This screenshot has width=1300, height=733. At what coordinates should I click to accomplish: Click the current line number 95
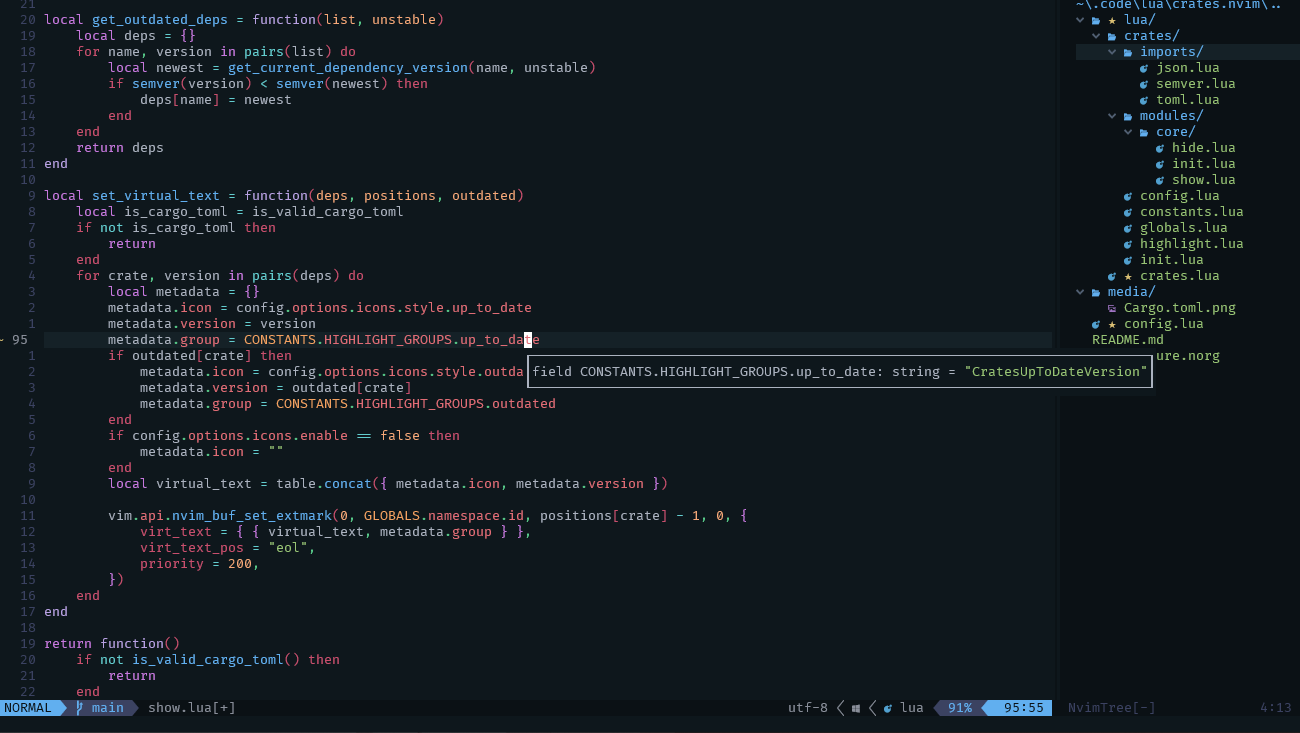pos(20,340)
